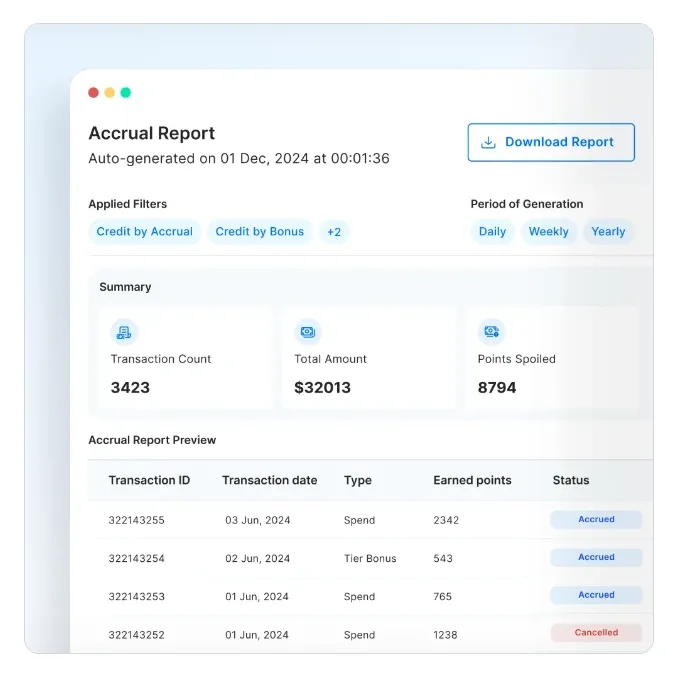Image resolution: width=673 pixels, height=673 pixels.
Task: Click the Download Report button
Action: (551, 142)
